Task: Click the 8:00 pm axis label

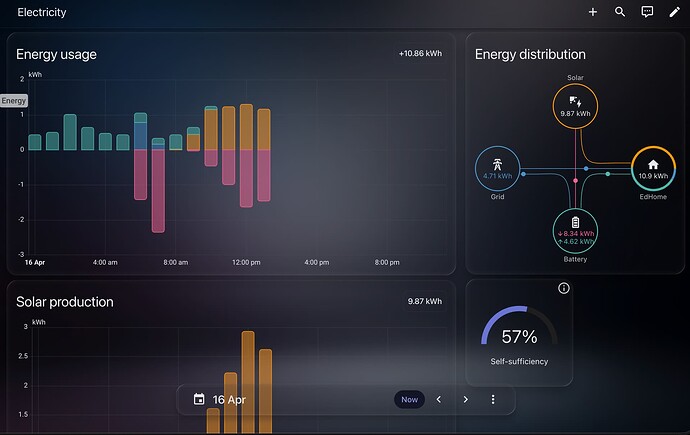Action: (x=387, y=263)
